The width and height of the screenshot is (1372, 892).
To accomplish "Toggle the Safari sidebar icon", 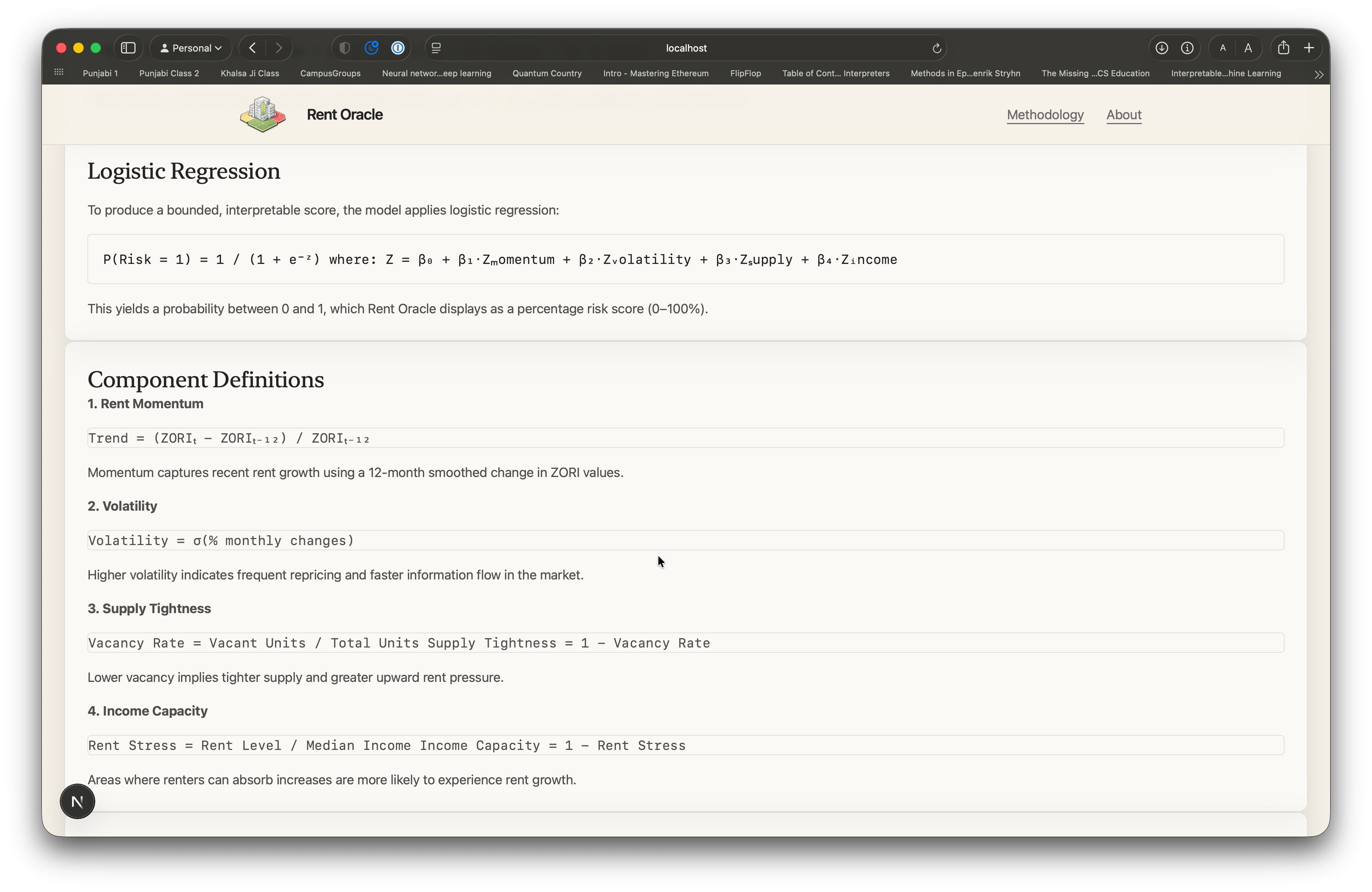I will [128, 48].
